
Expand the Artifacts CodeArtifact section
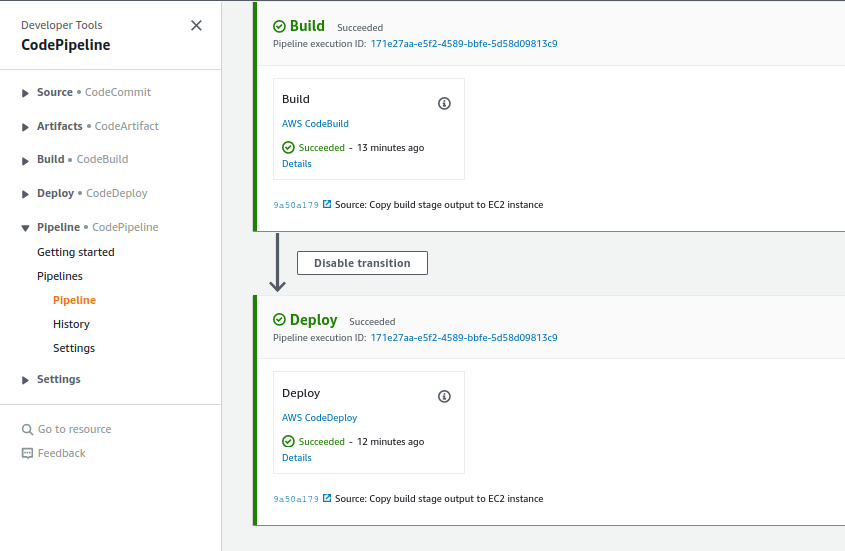point(25,127)
